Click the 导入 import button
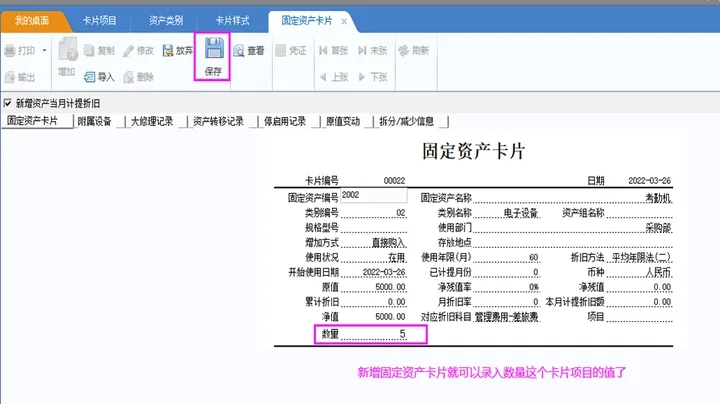 [99, 77]
